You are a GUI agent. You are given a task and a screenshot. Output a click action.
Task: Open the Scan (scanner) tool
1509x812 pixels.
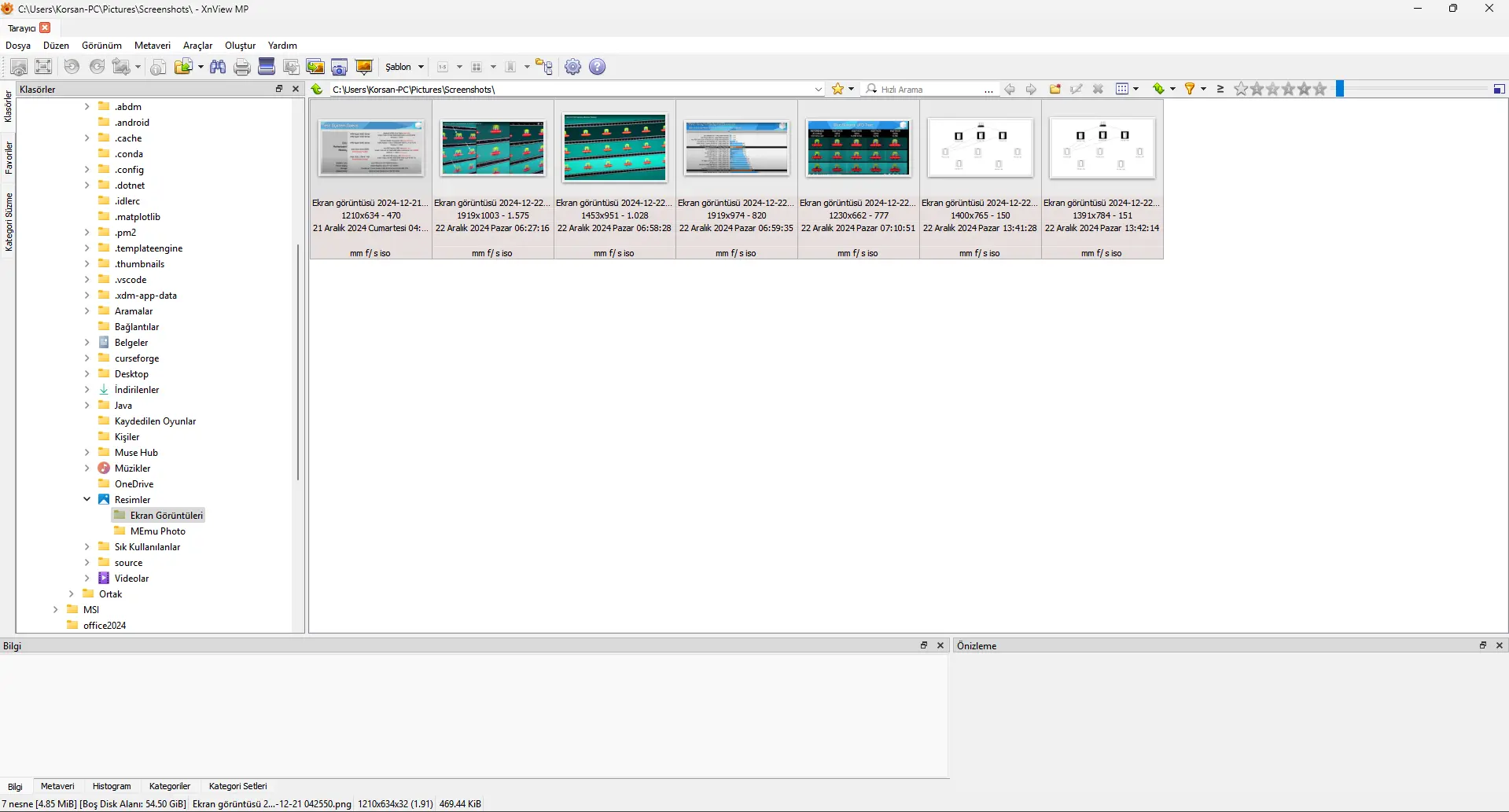click(267, 67)
